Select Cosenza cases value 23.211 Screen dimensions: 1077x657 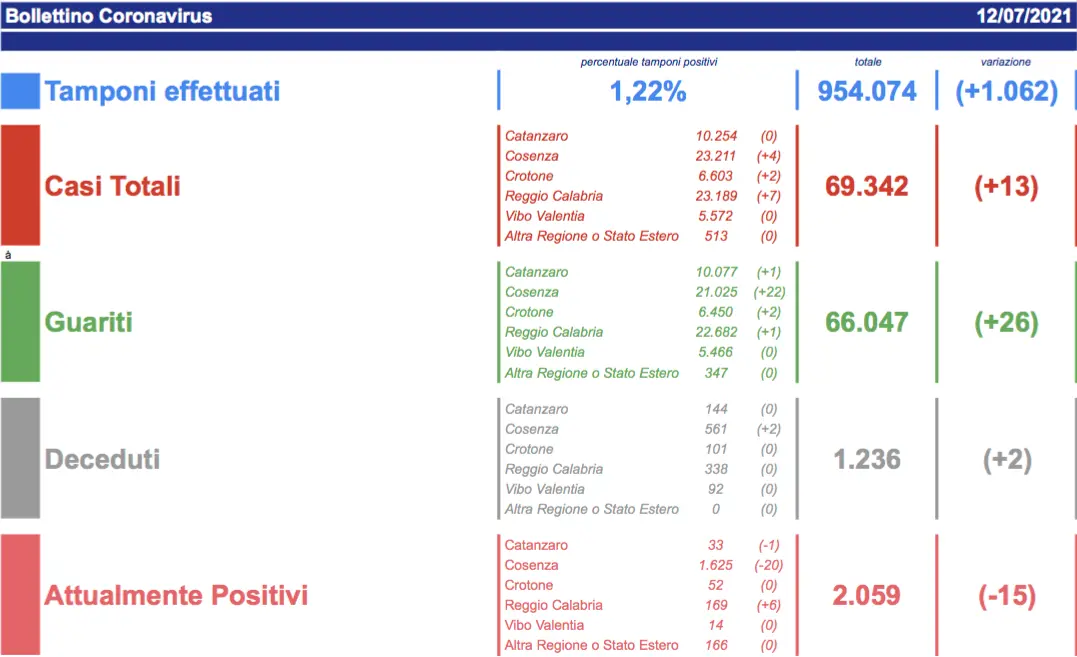[716, 156]
